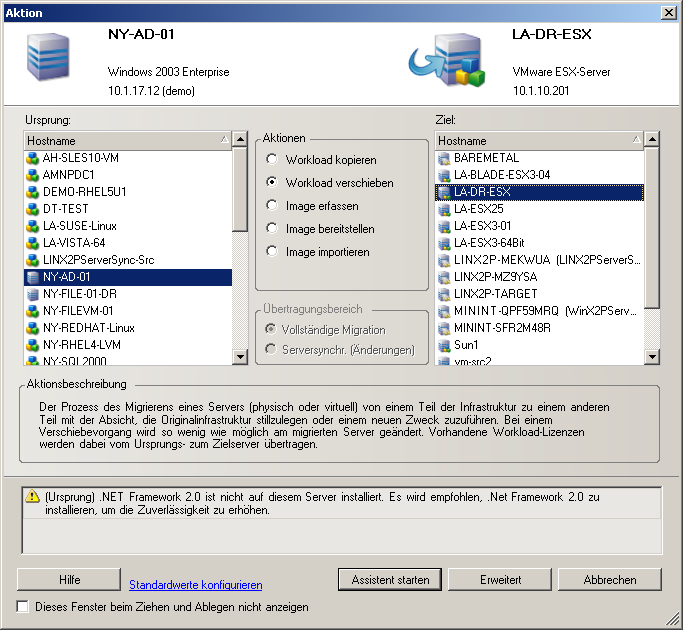Select 'BAREMETAL' in the target list
Viewport: 683px width, 630px height.
point(539,158)
